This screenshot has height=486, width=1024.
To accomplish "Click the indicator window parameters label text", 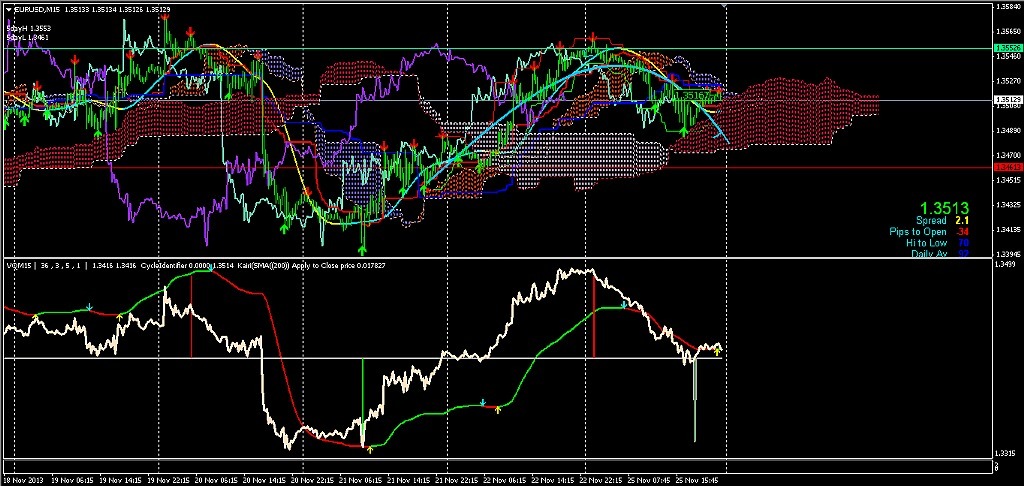I will point(195,266).
